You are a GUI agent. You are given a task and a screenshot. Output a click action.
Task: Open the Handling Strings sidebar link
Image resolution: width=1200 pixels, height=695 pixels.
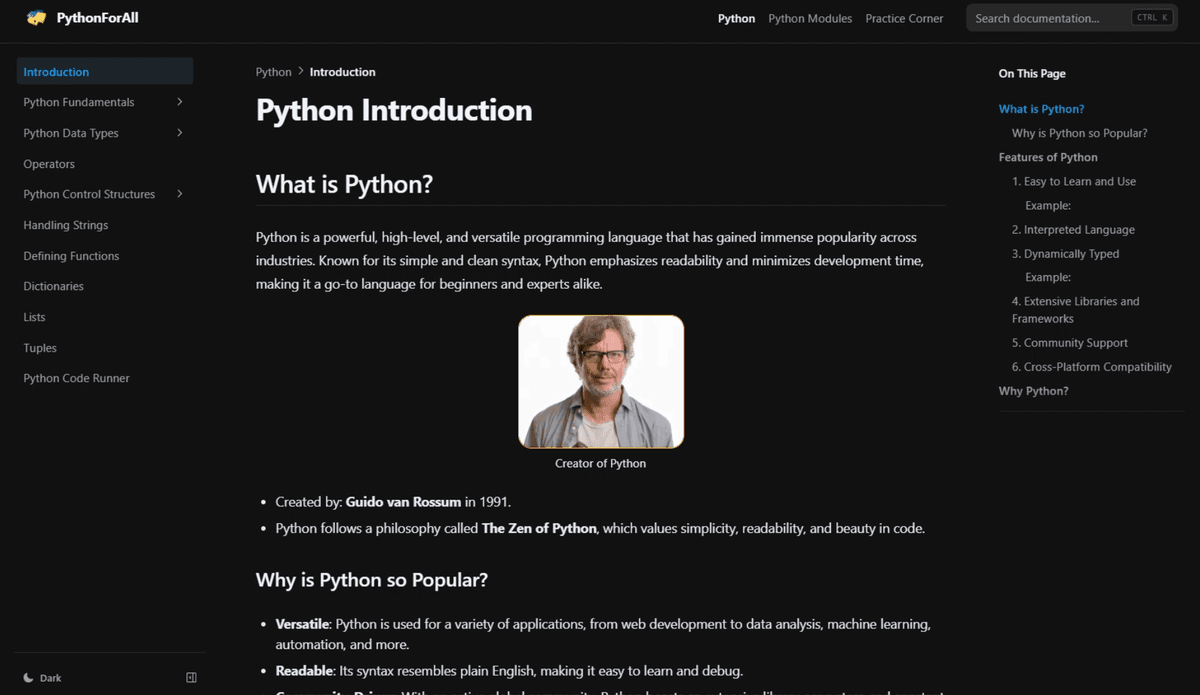point(66,225)
